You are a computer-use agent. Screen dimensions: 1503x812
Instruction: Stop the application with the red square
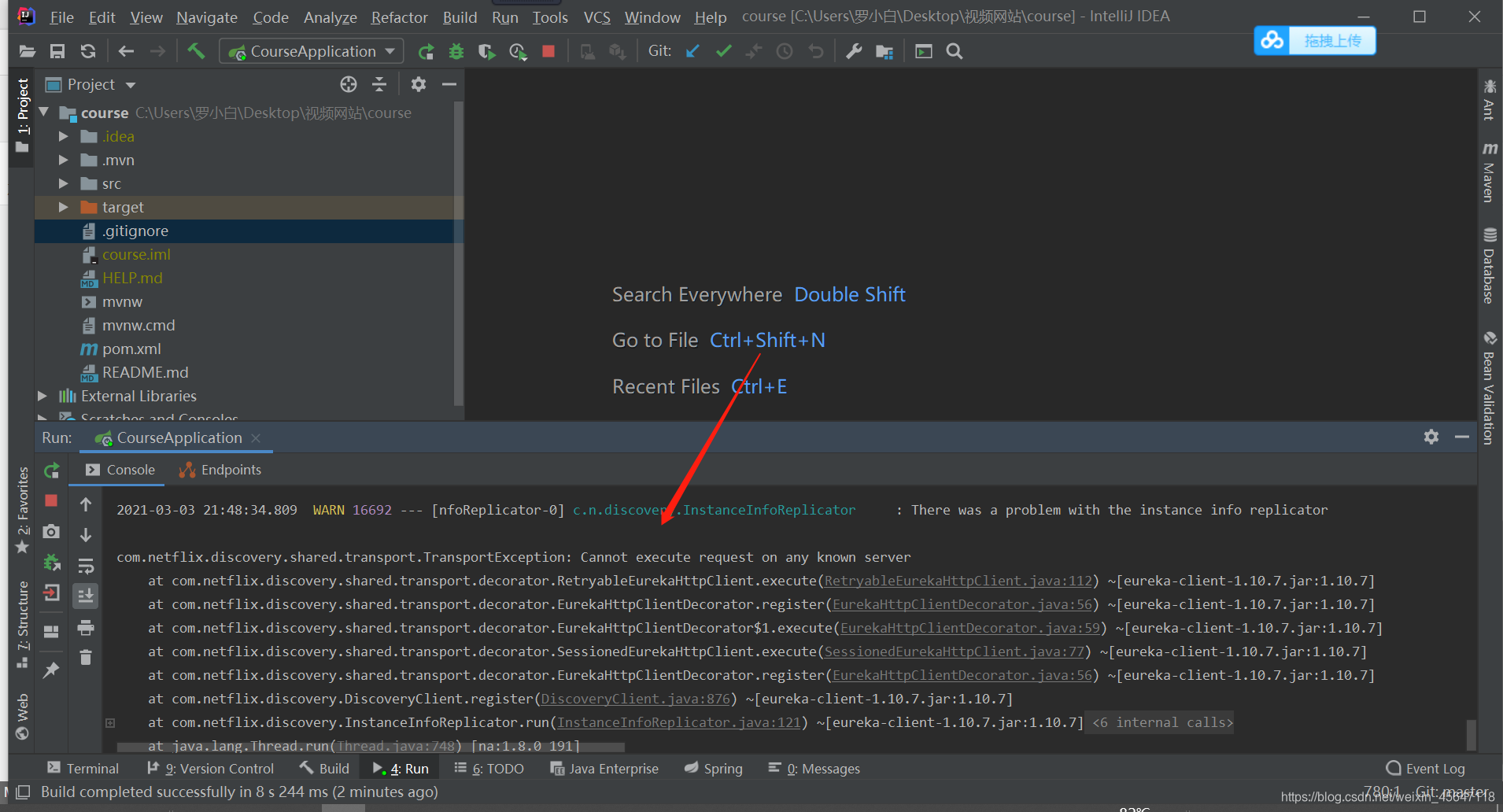pyautogui.click(x=548, y=52)
